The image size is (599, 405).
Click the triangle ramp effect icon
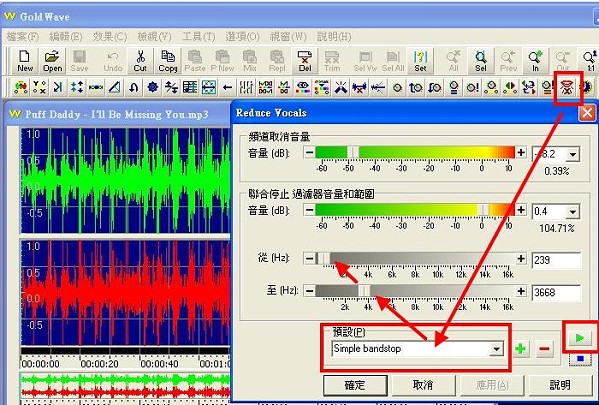point(115,88)
